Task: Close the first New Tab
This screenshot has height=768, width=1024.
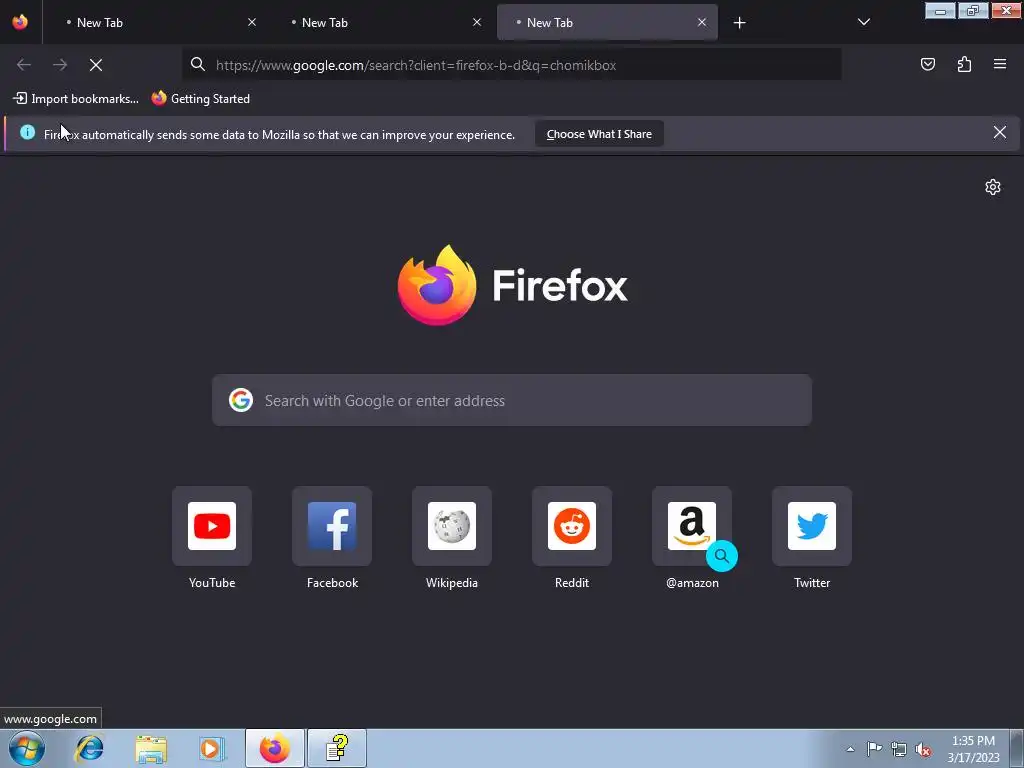Action: point(251,22)
